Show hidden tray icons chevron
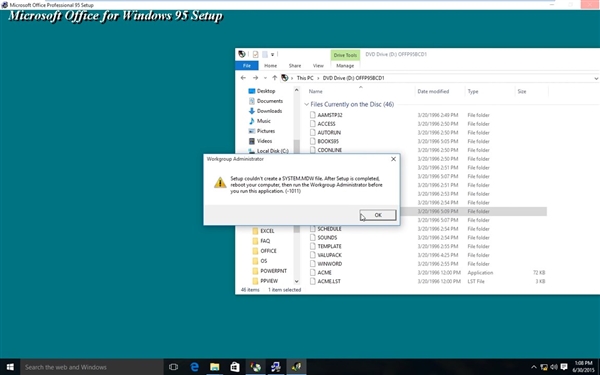This screenshot has height=375, width=600. coord(534,367)
